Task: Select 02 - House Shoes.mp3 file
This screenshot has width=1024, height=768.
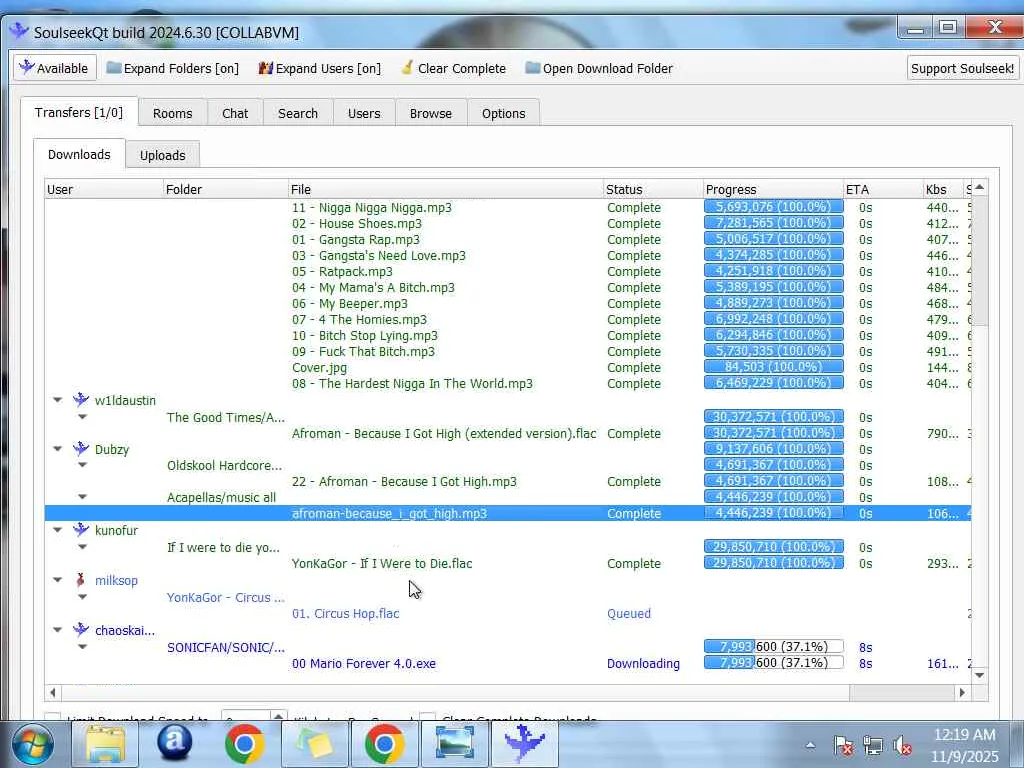Action: pyautogui.click(x=357, y=223)
